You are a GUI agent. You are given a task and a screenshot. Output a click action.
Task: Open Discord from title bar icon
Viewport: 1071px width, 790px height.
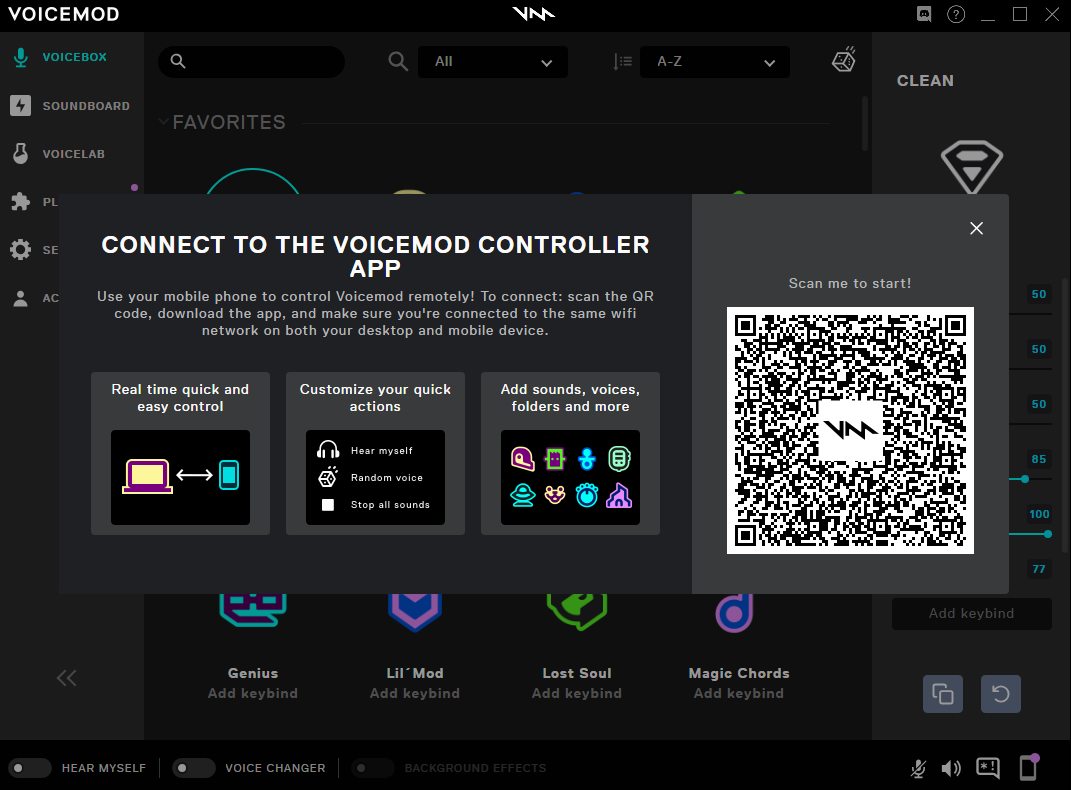tap(923, 14)
